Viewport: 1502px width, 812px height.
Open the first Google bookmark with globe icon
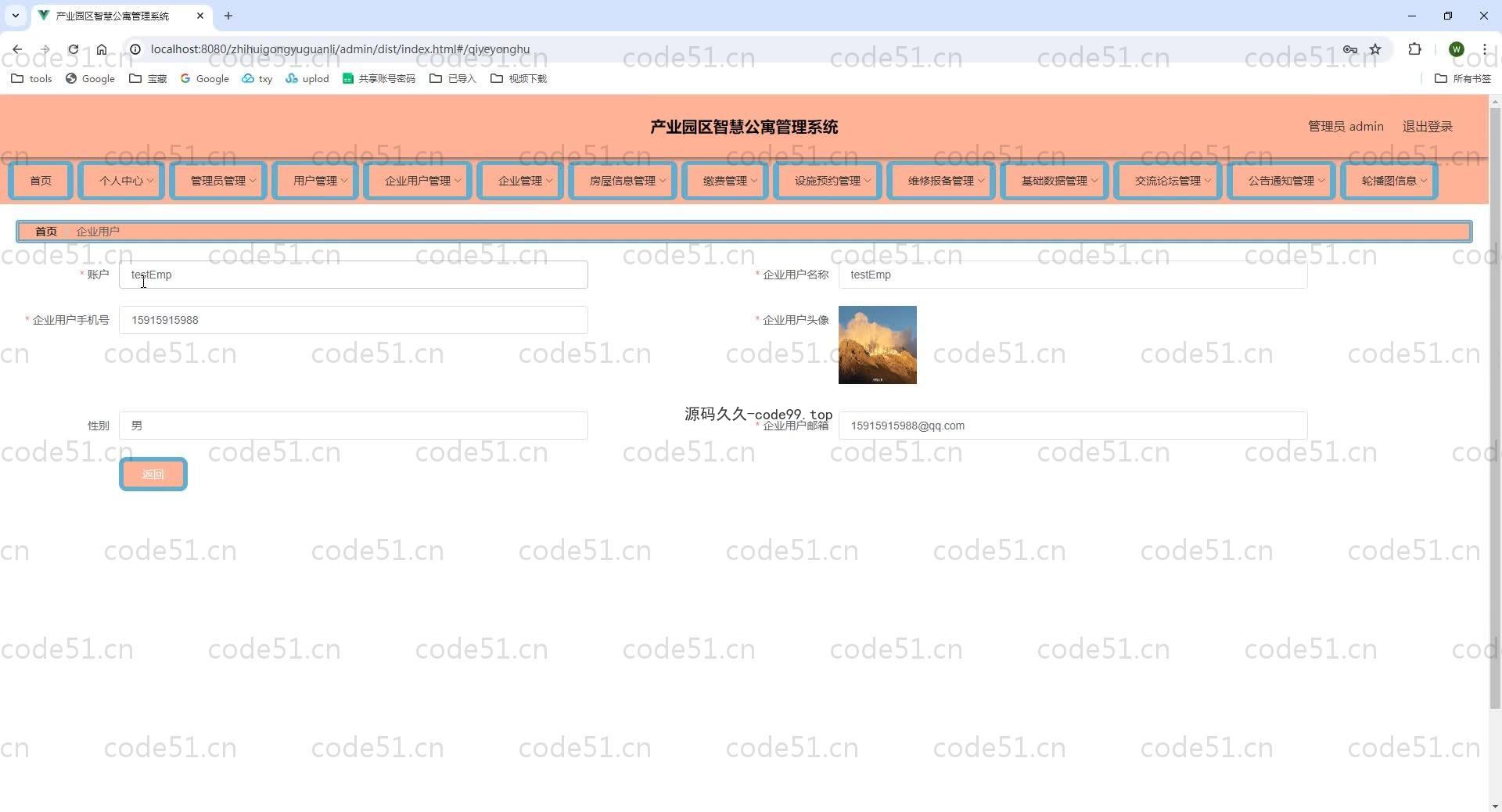90,78
